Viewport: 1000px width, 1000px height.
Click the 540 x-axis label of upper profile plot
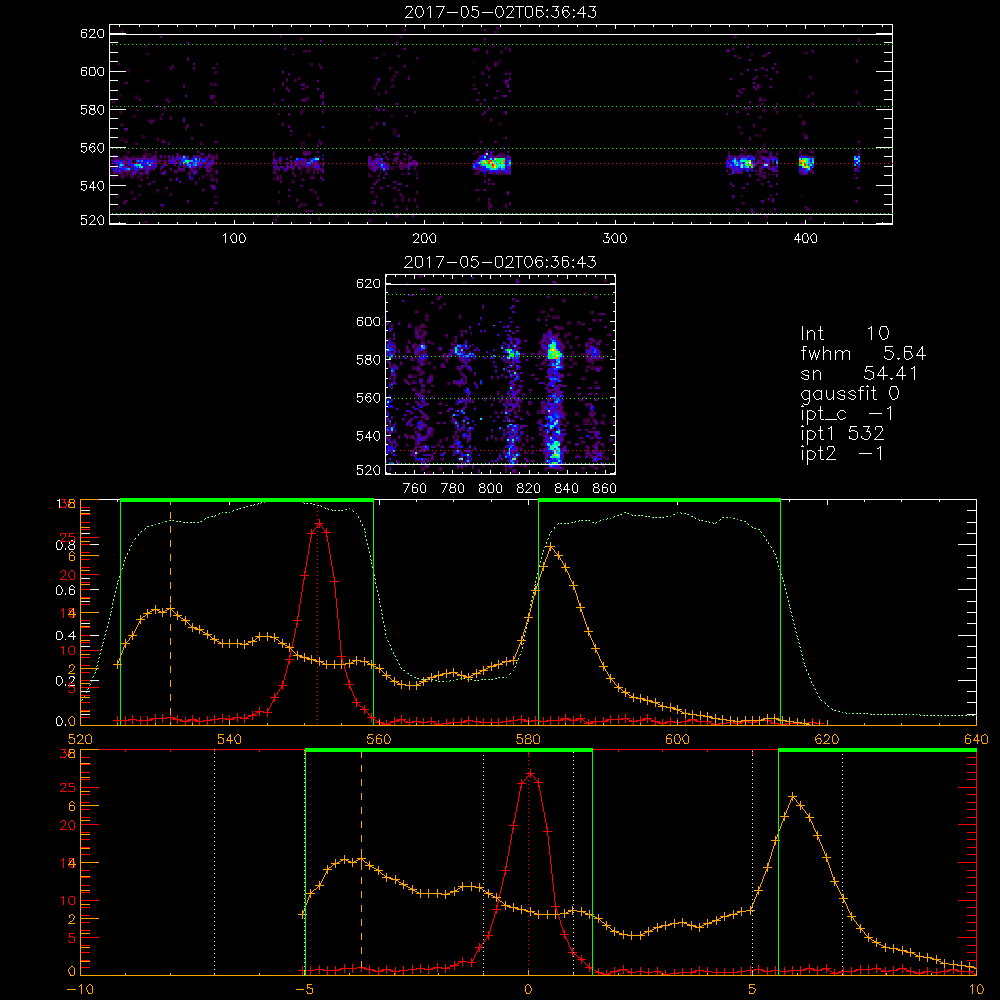click(x=230, y=739)
